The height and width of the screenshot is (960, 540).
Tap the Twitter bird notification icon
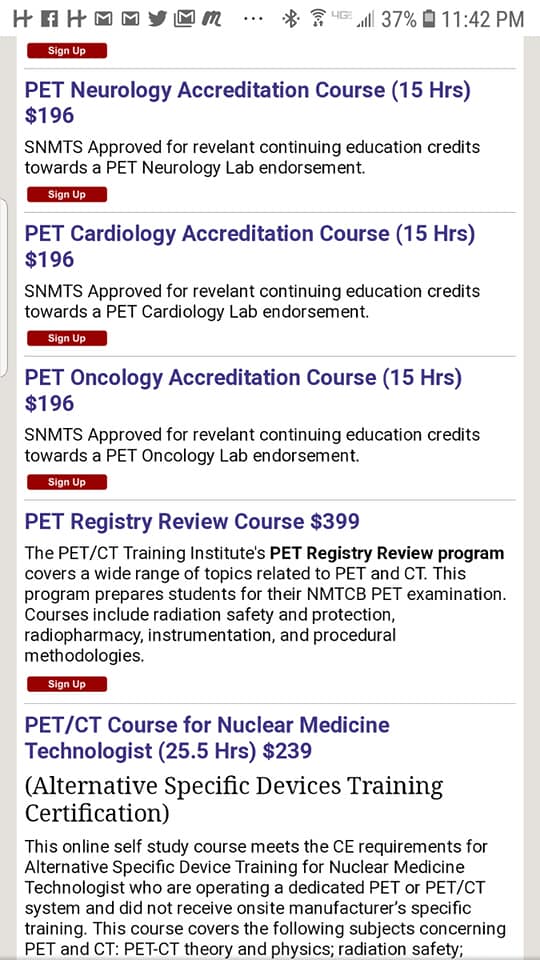pos(157,20)
